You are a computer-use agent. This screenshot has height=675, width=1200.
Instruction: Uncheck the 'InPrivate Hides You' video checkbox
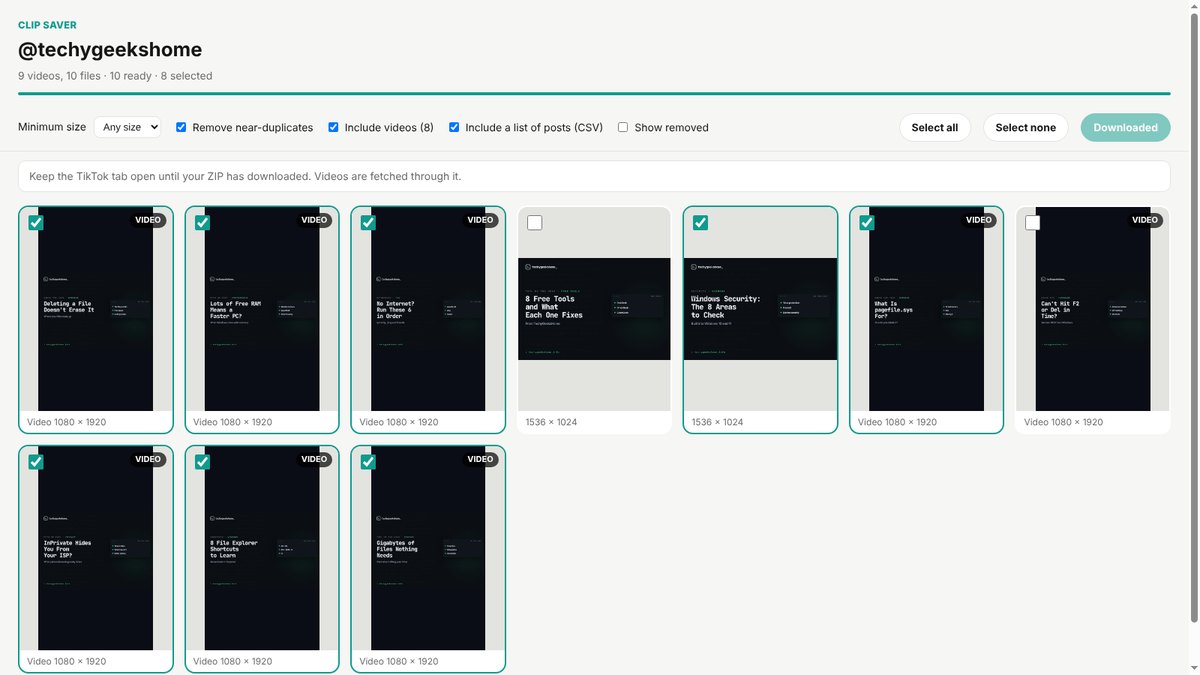[x=36, y=462]
